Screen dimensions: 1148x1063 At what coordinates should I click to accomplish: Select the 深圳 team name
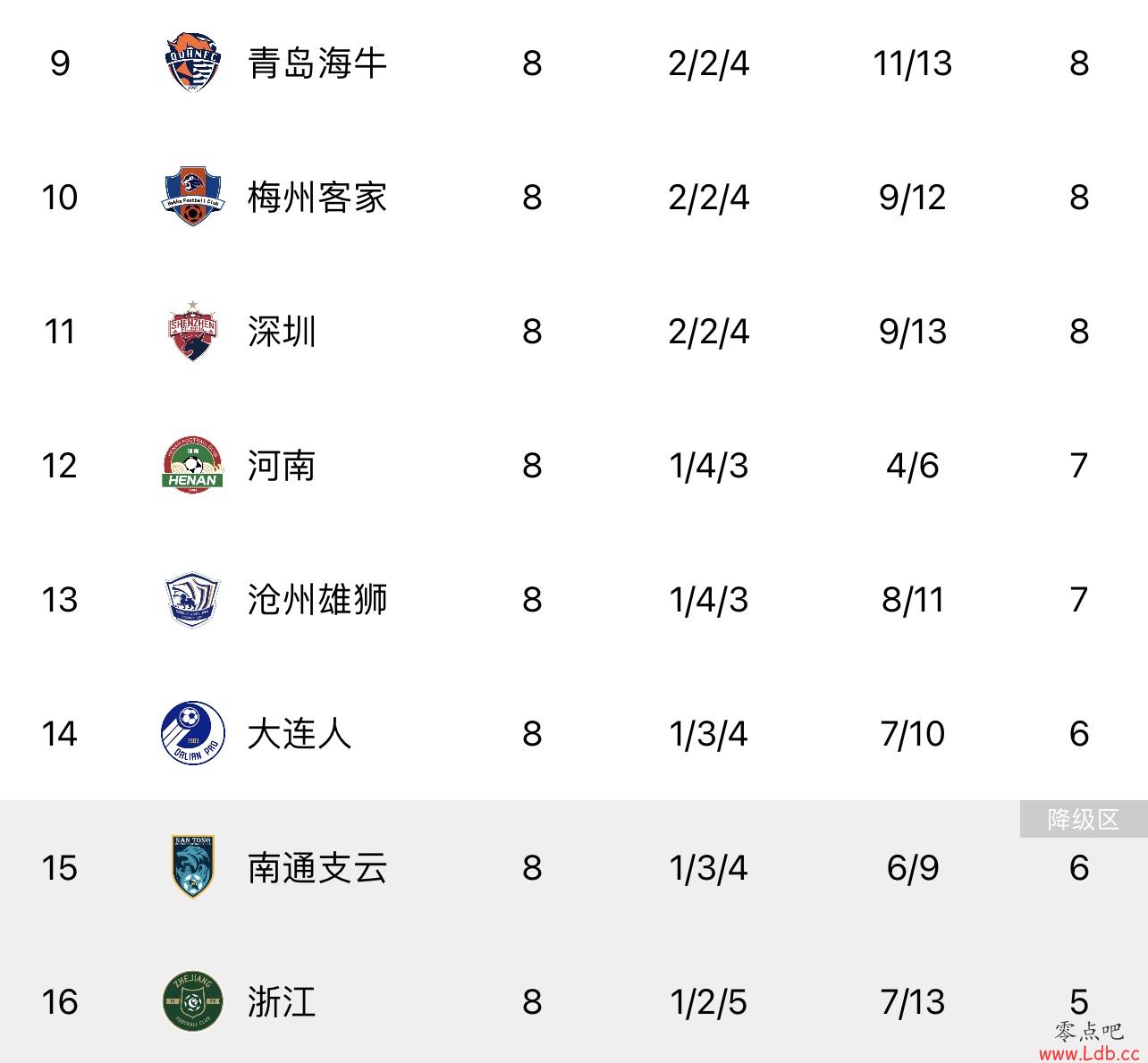pos(283,332)
